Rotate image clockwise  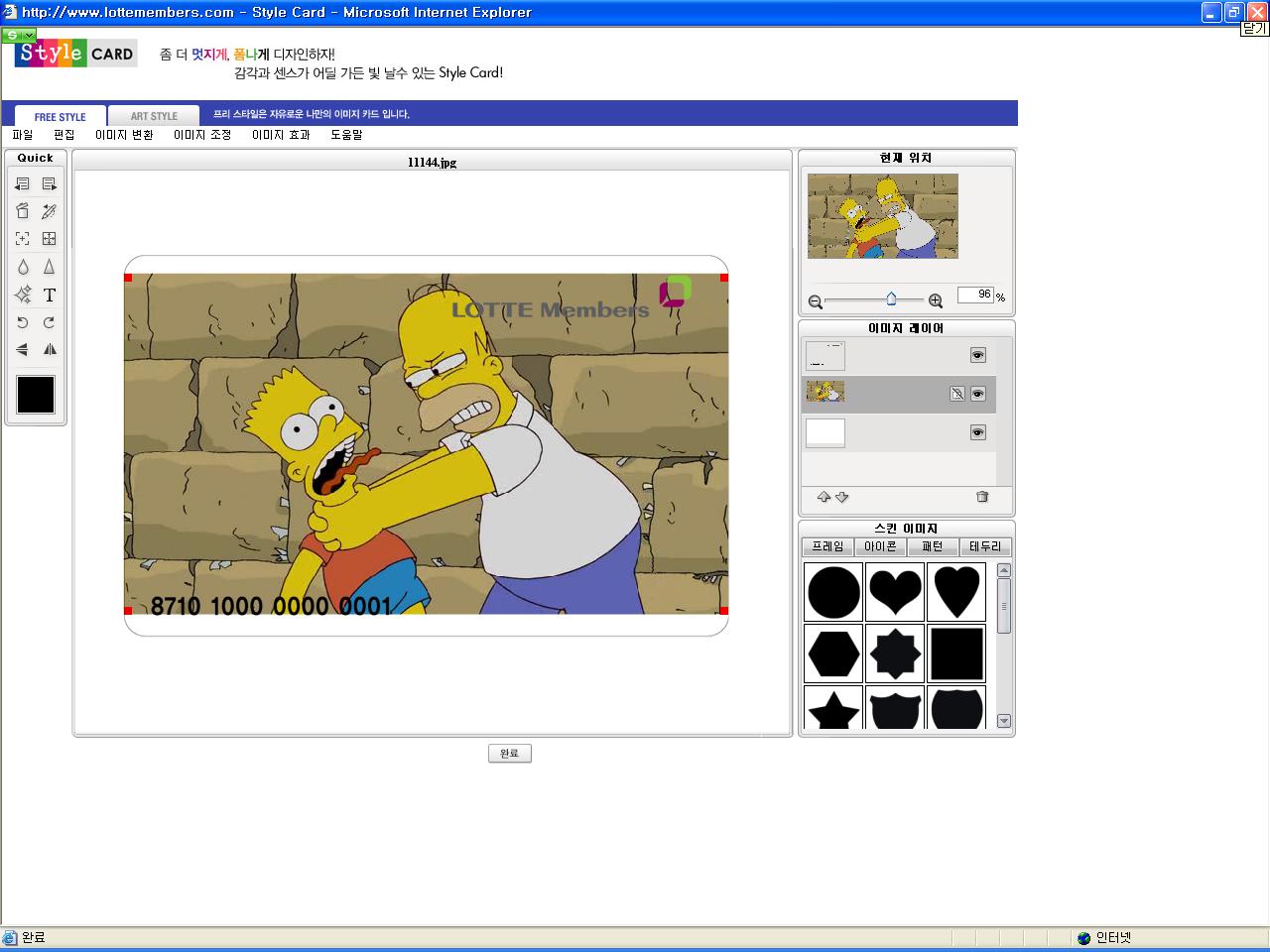click(x=49, y=322)
